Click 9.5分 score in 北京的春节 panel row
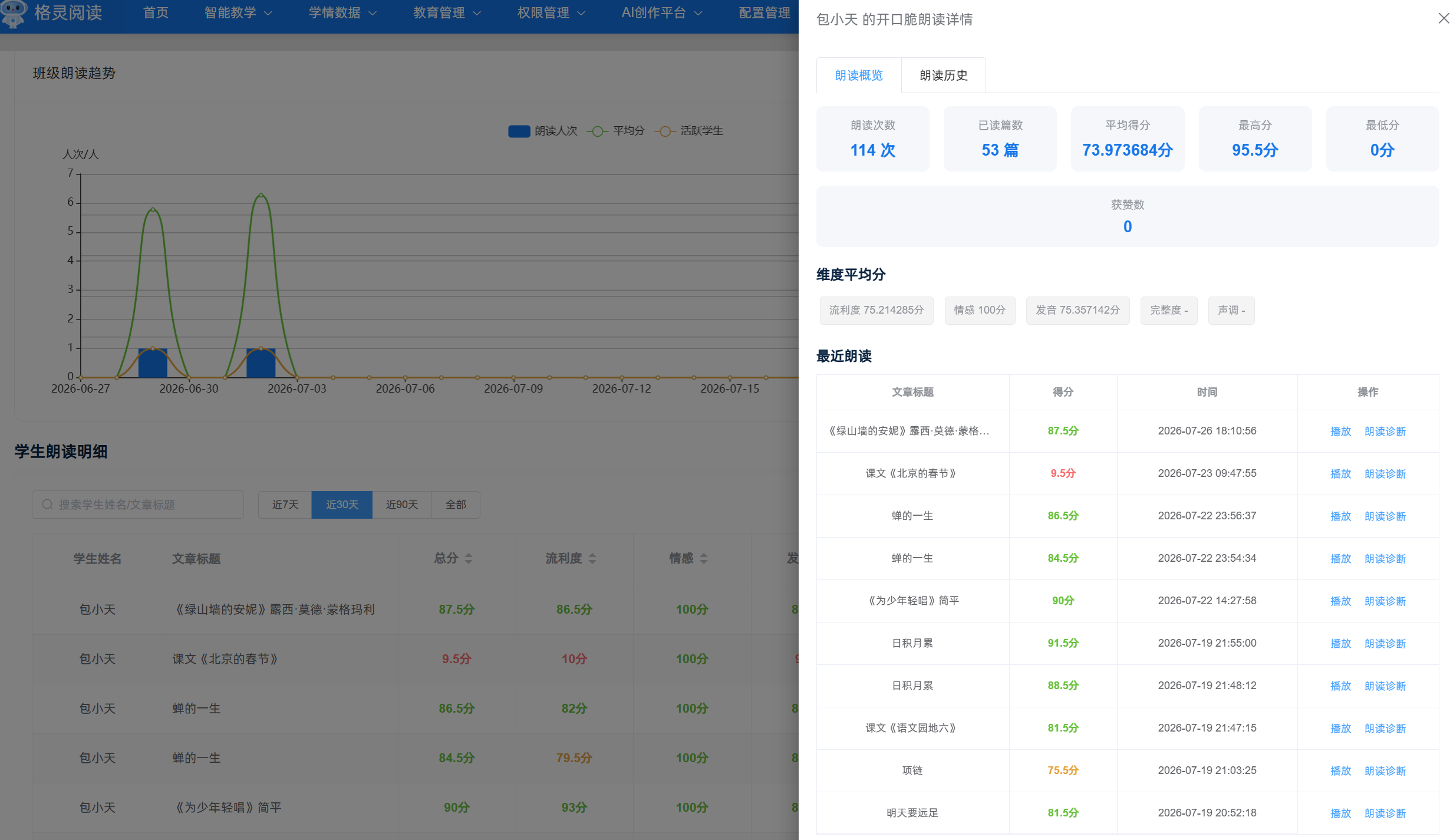The width and height of the screenshot is (1450, 840). (x=1063, y=473)
